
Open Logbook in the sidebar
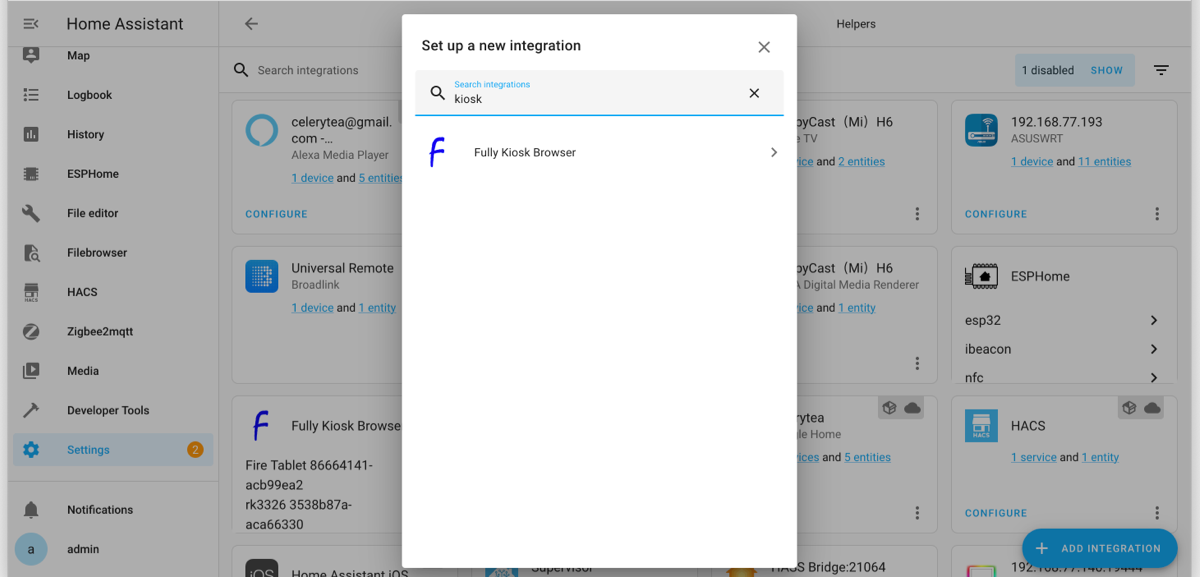pyautogui.click(x=113, y=95)
